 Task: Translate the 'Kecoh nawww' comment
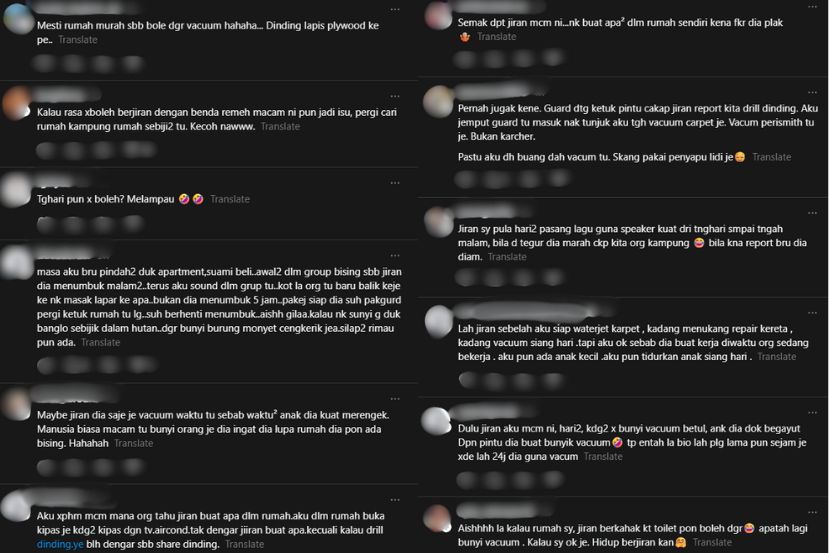point(280,127)
